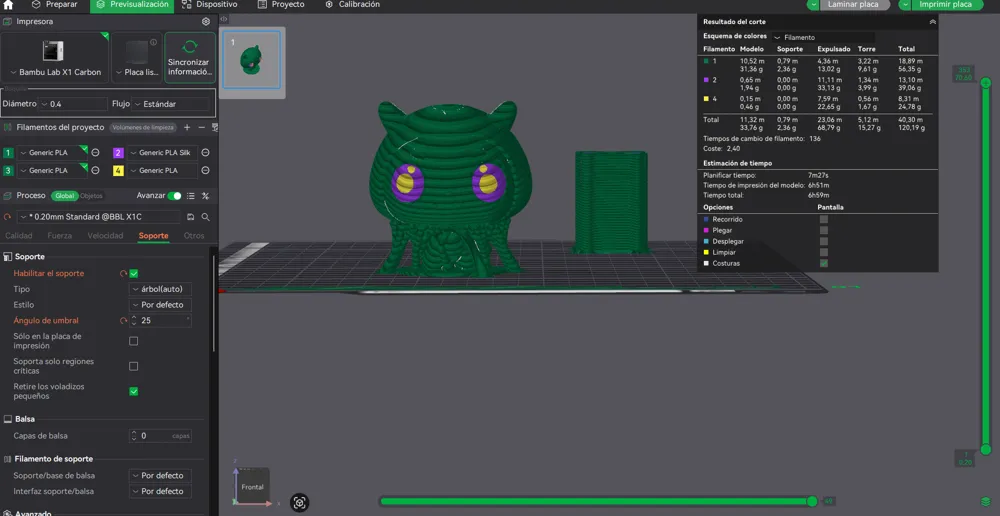The width and height of the screenshot is (1000, 516).
Task: Save the process preset with save icon
Action: 190,217
